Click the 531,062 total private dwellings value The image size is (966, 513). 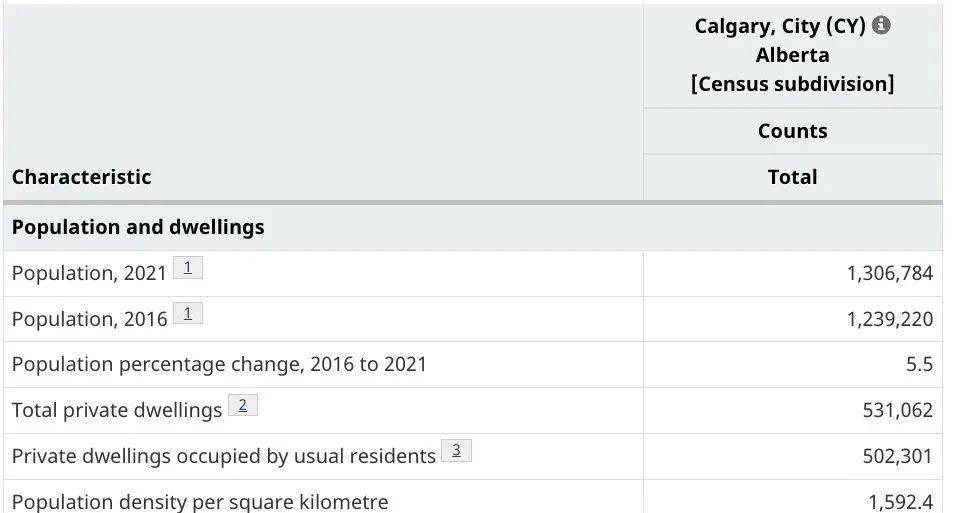(x=898, y=410)
